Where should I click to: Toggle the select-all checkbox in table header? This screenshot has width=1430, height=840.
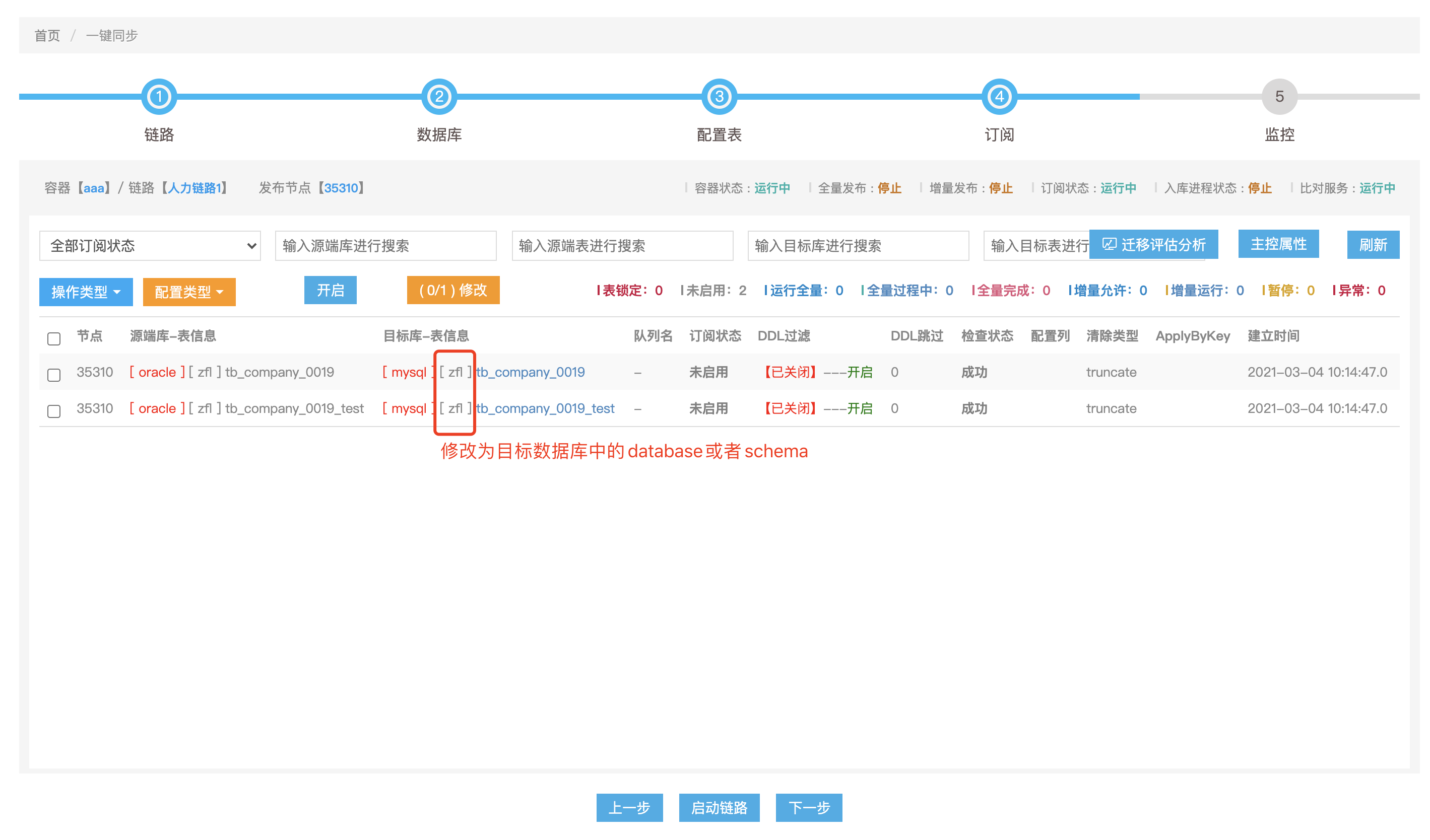tap(54, 339)
